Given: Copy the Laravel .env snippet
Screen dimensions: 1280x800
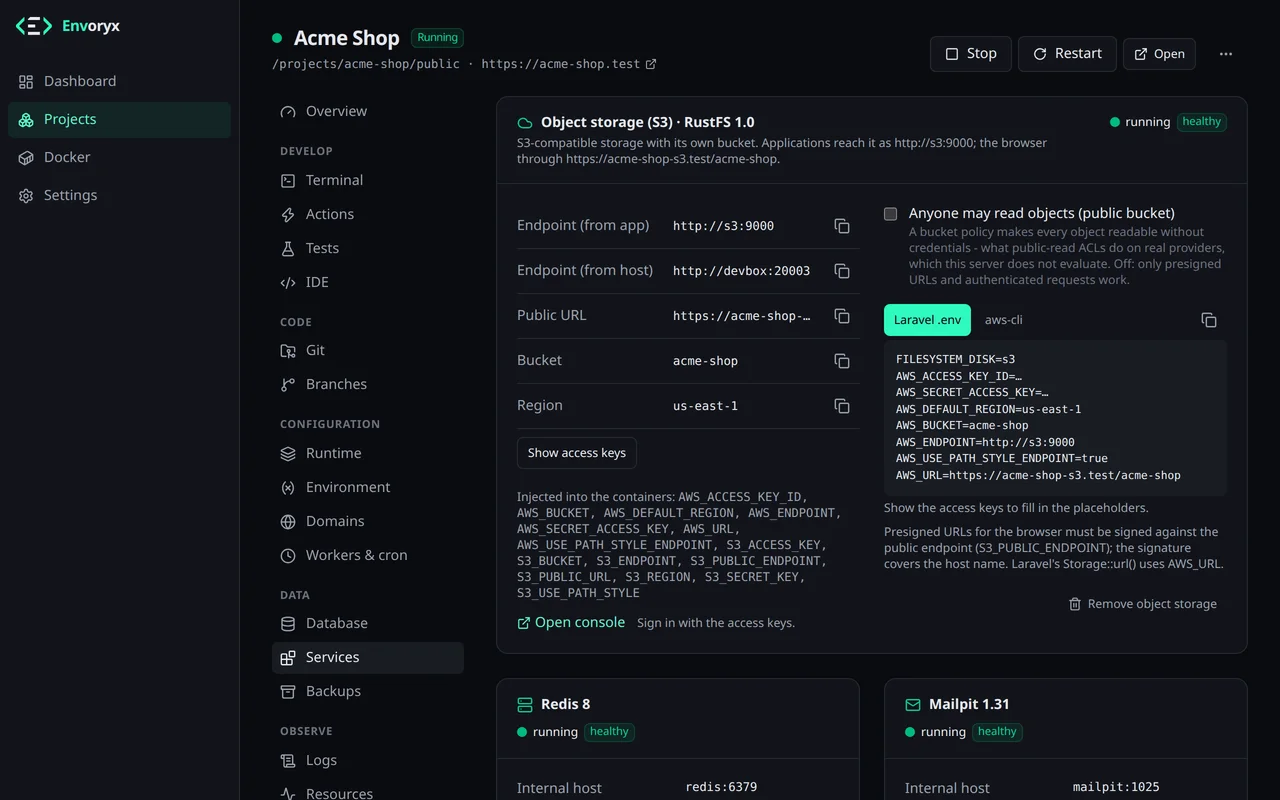Looking at the screenshot, I should click(1209, 320).
